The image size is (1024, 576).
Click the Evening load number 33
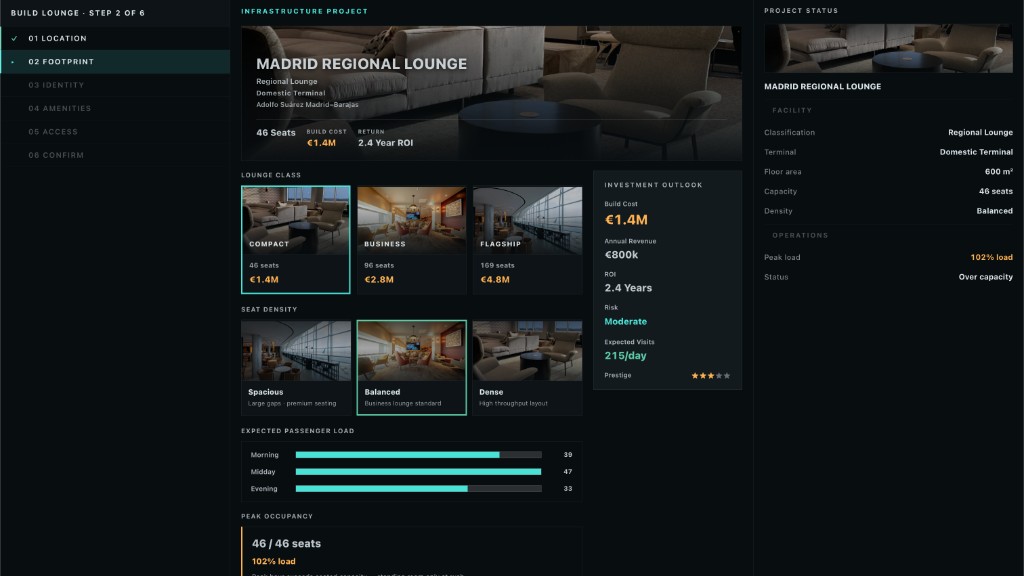pyautogui.click(x=568, y=488)
